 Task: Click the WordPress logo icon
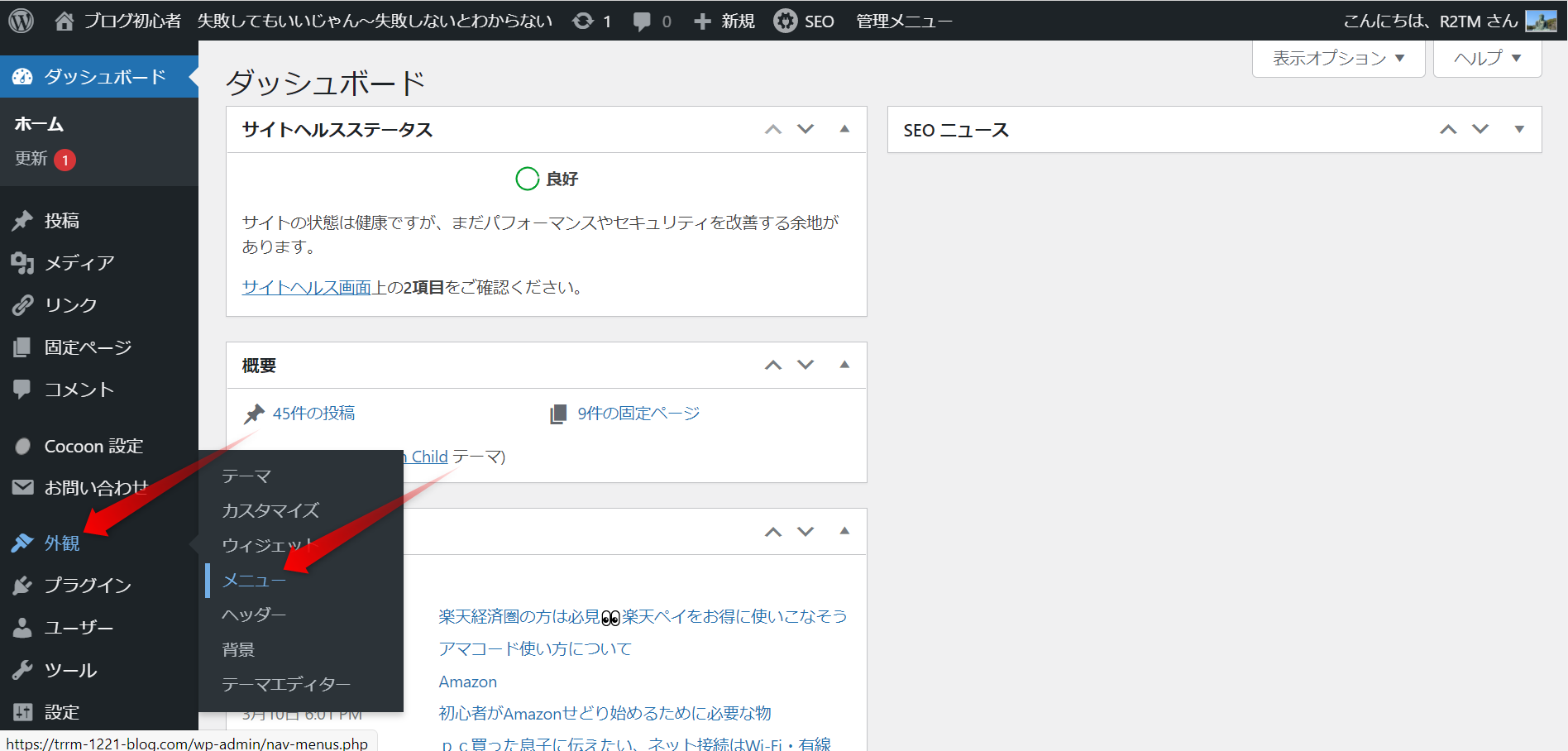point(22,21)
